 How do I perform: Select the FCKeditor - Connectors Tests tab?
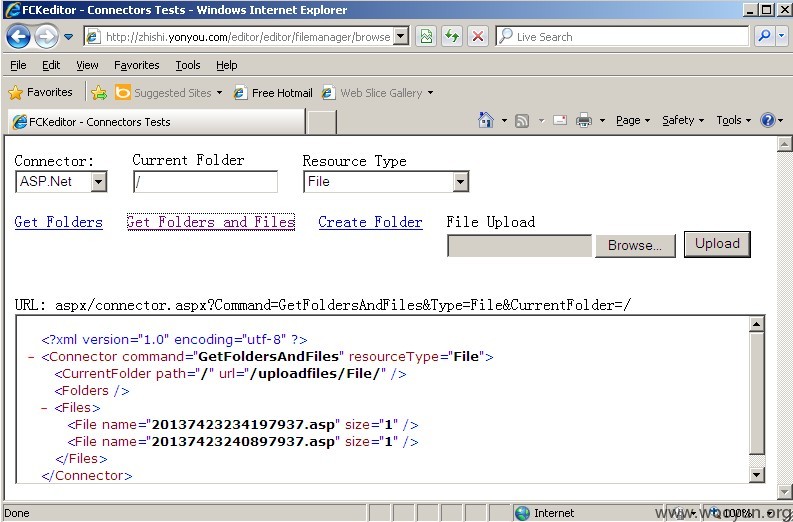point(157,121)
